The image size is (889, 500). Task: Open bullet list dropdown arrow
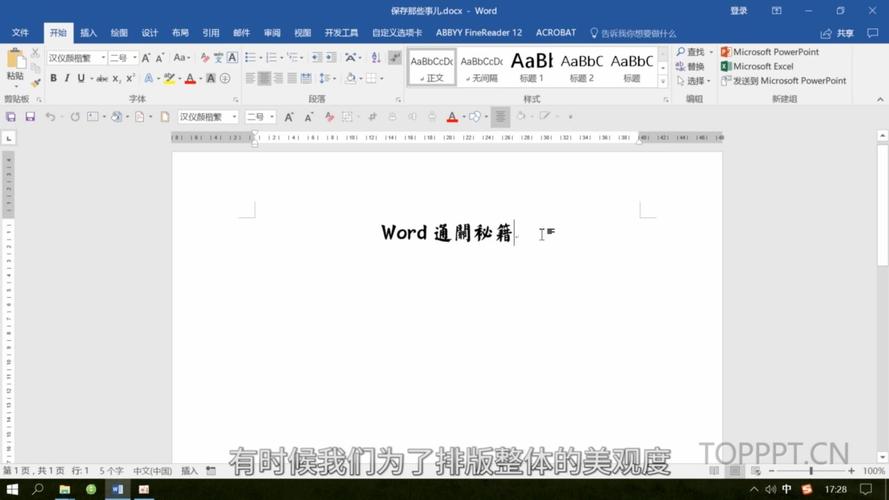click(x=260, y=58)
